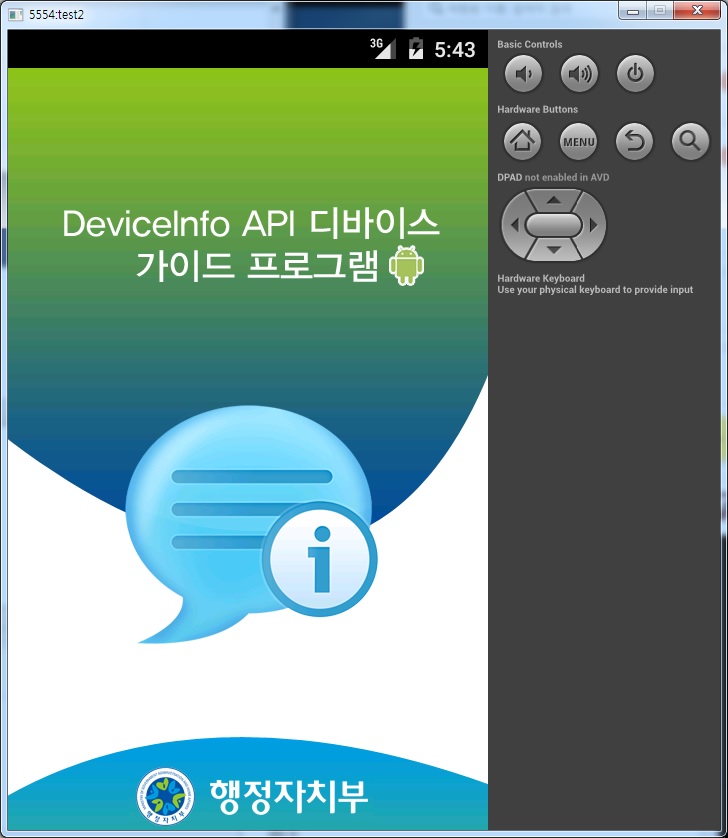Screen dimensions: 728x838
Task: Click the emulator window icon in title bar
Action: (x=14, y=13)
